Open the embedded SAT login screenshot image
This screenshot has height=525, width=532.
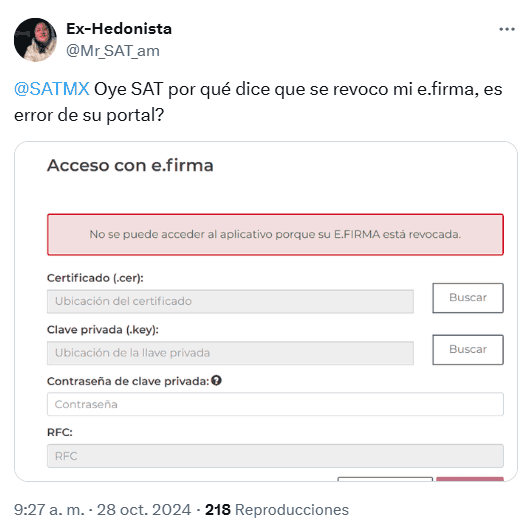[x=266, y=311]
